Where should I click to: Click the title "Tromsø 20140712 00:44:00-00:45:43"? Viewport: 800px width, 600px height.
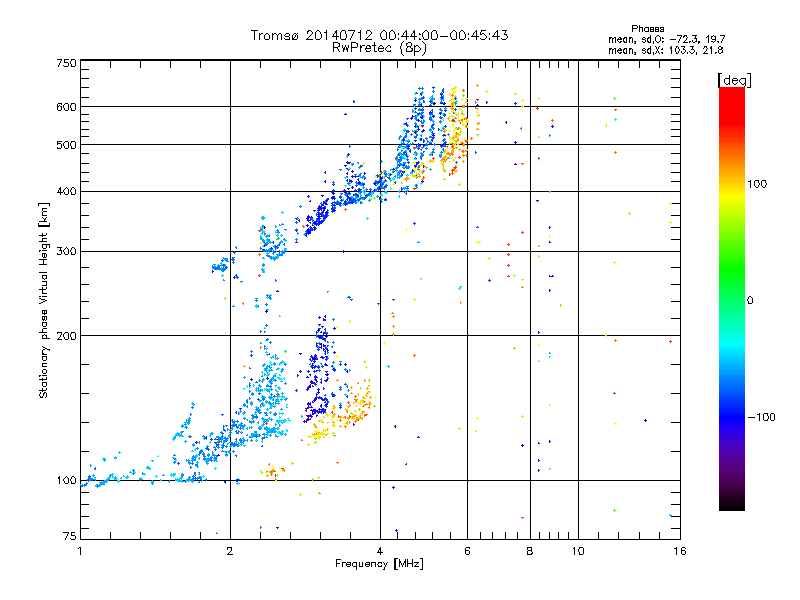pos(379,35)
